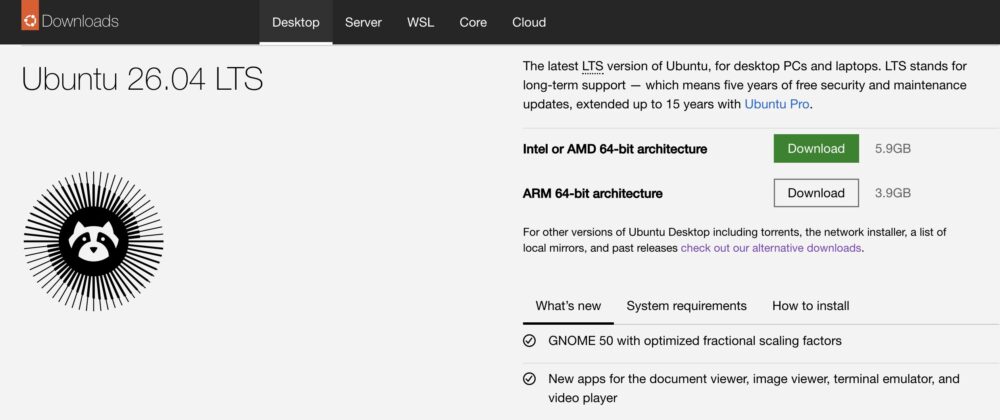
Task: Click the dotted-underlined LTS abbreviation
Action: [x=592, y=66]
